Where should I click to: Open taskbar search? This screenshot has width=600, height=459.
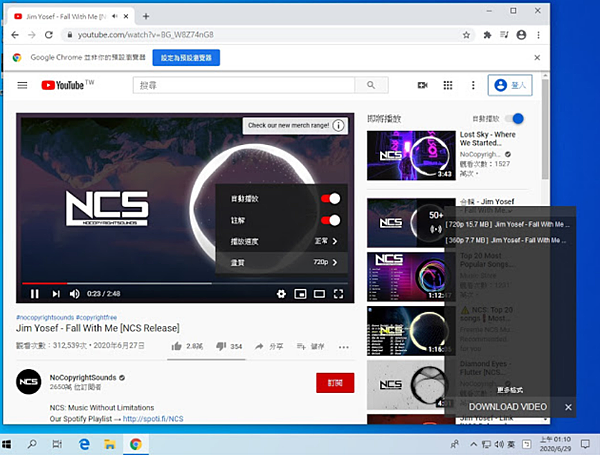click(32, 444)
